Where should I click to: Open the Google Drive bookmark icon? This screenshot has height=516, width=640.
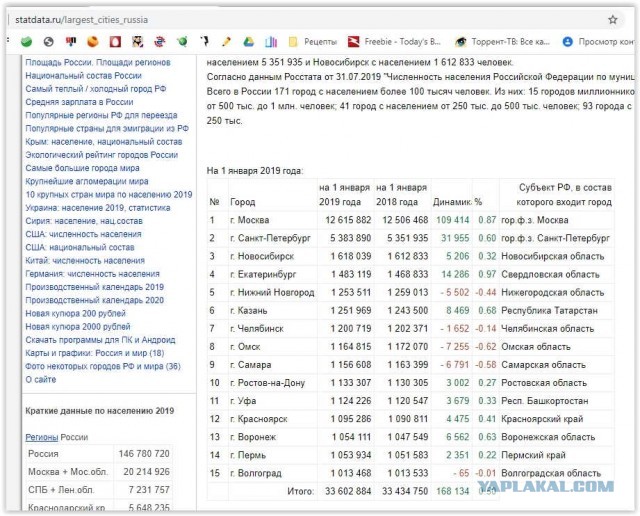(x=249, y=42)
